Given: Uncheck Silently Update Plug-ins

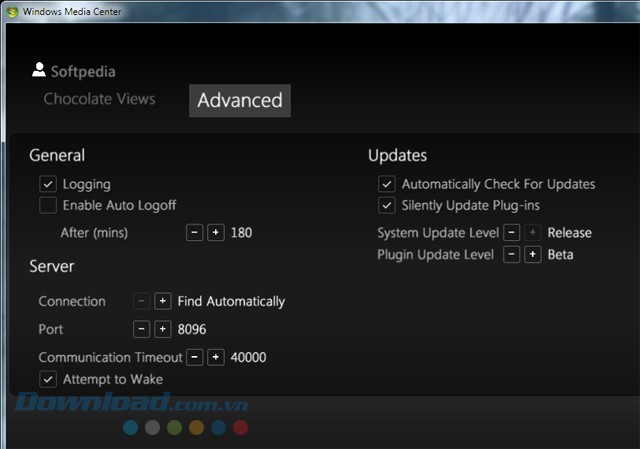Looking at the screenshot, I should tap(386, 206).
